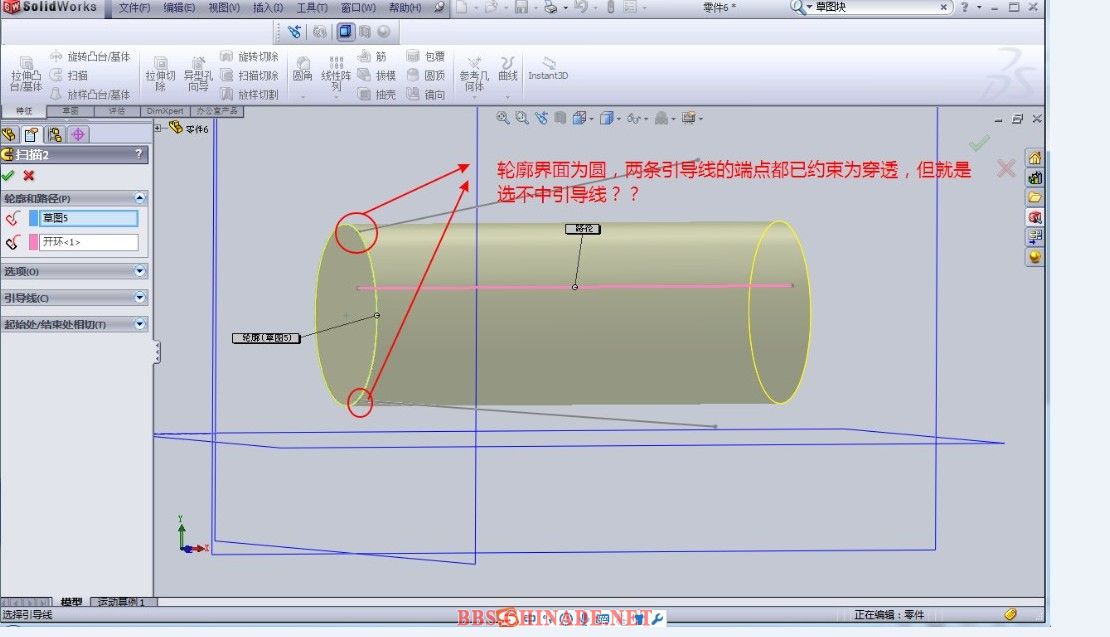Viewport: 1110px width, 637px height.
Task: Select the 放样凸台/基体 loft boss tool
Action: (90, 94)
